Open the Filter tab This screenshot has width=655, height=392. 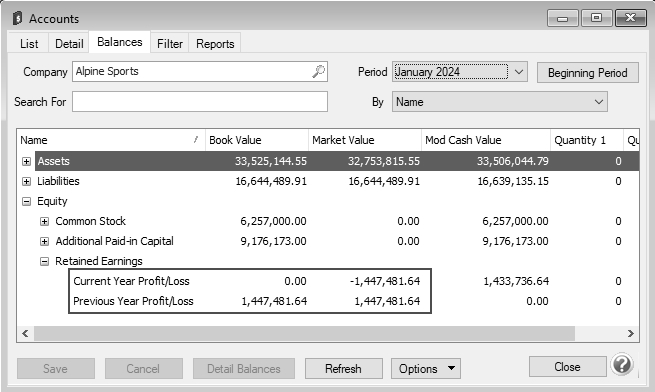click(170, 43)
